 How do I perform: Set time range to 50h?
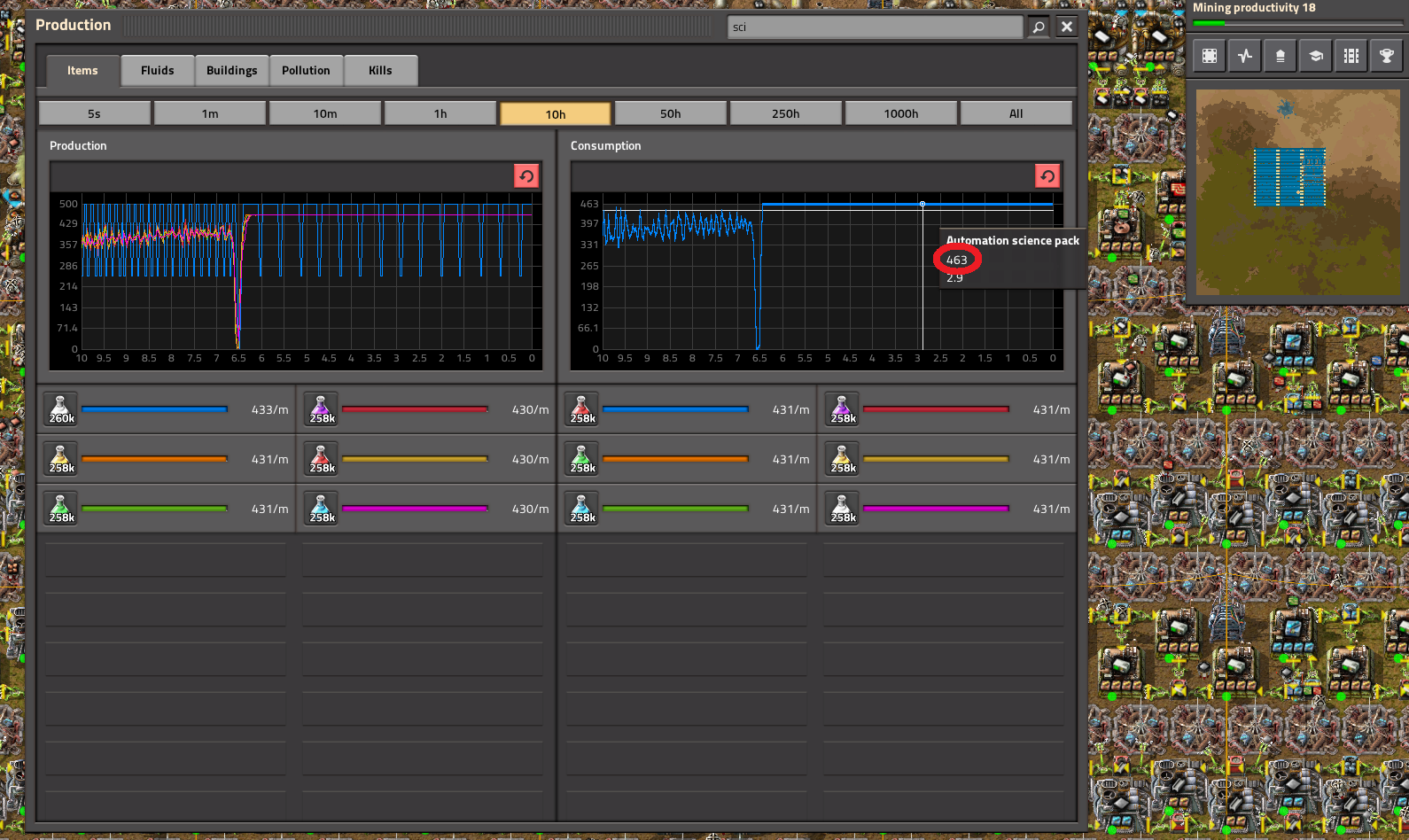[671, 113]
